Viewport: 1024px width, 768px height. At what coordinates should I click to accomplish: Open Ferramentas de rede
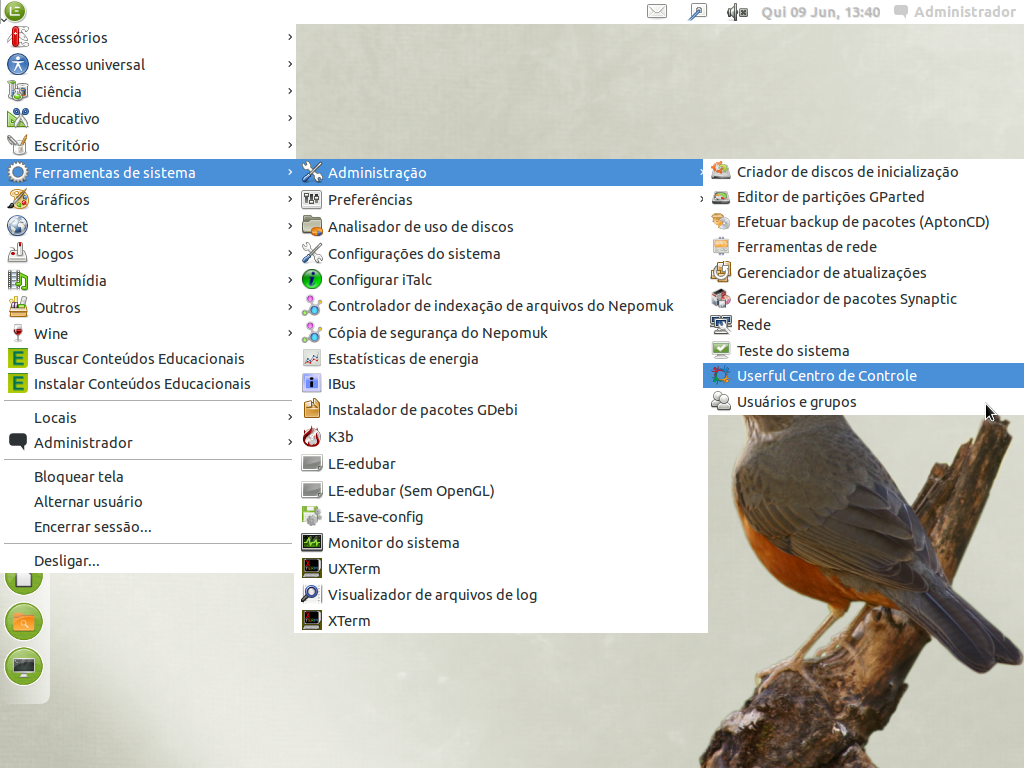coord(863,247)
